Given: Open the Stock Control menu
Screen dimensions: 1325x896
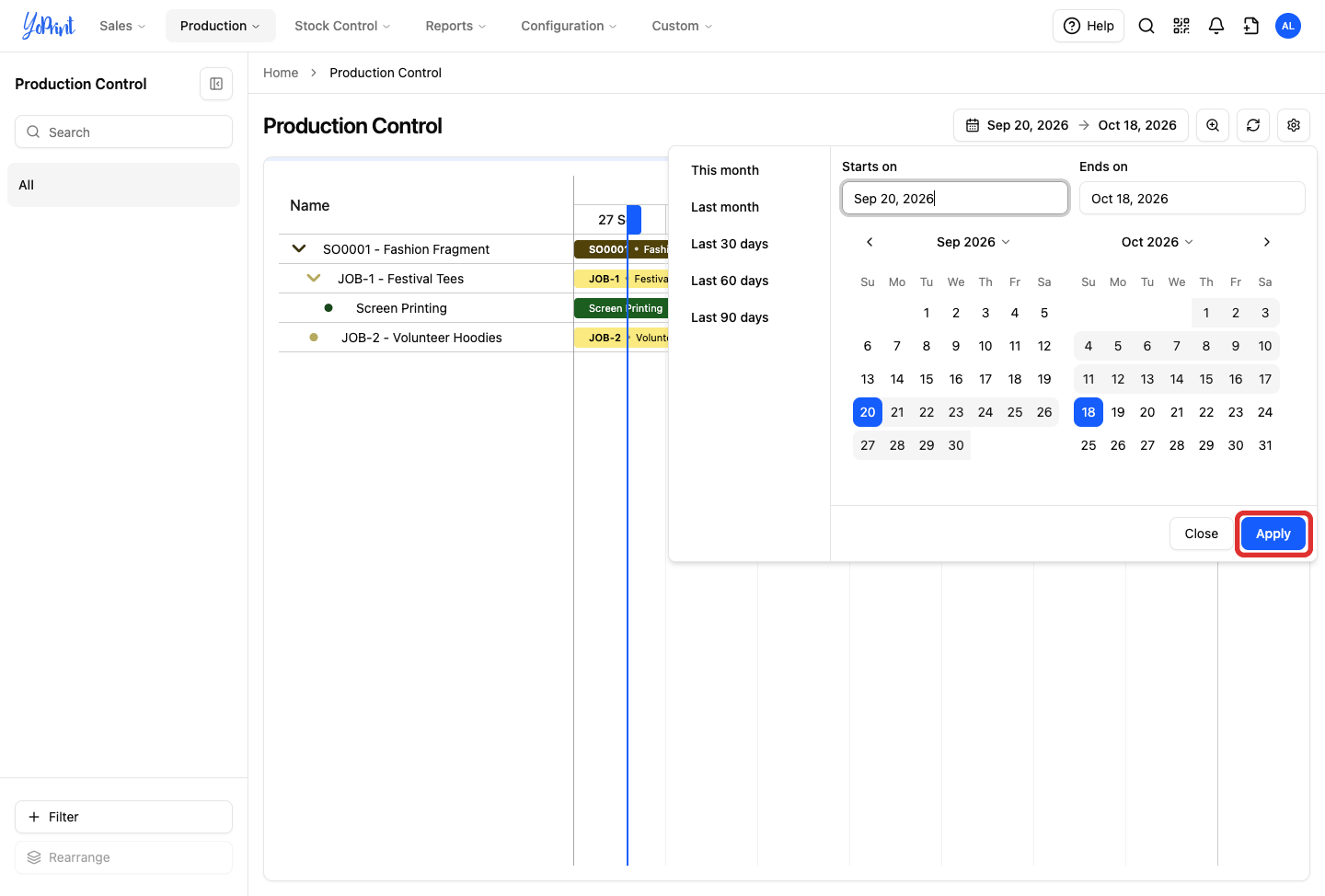Looking at the screenshot, I should pos(342,26).
